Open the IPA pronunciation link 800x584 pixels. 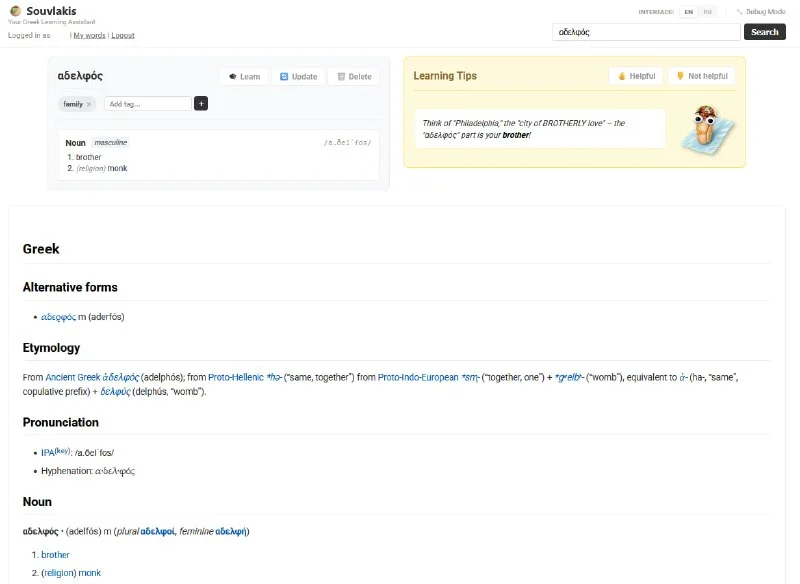coord(47,453)
